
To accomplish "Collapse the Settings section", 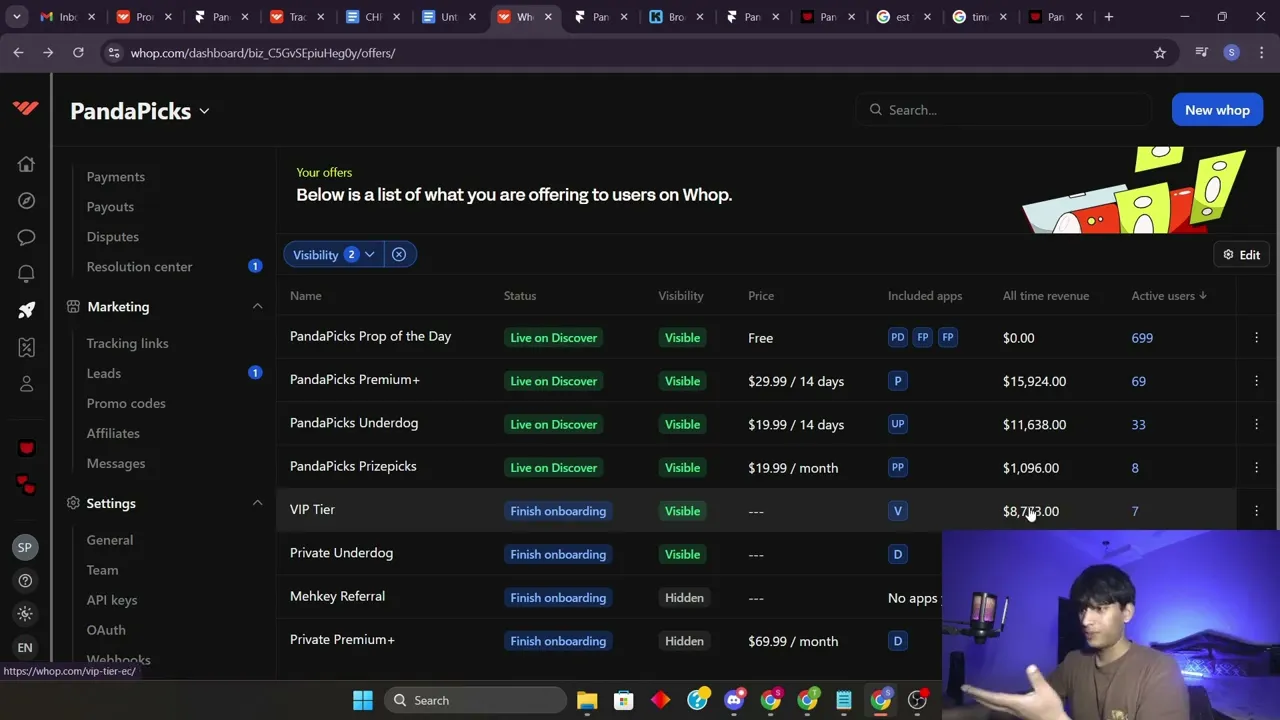I will pyautogui.click(x=257, y=503).
